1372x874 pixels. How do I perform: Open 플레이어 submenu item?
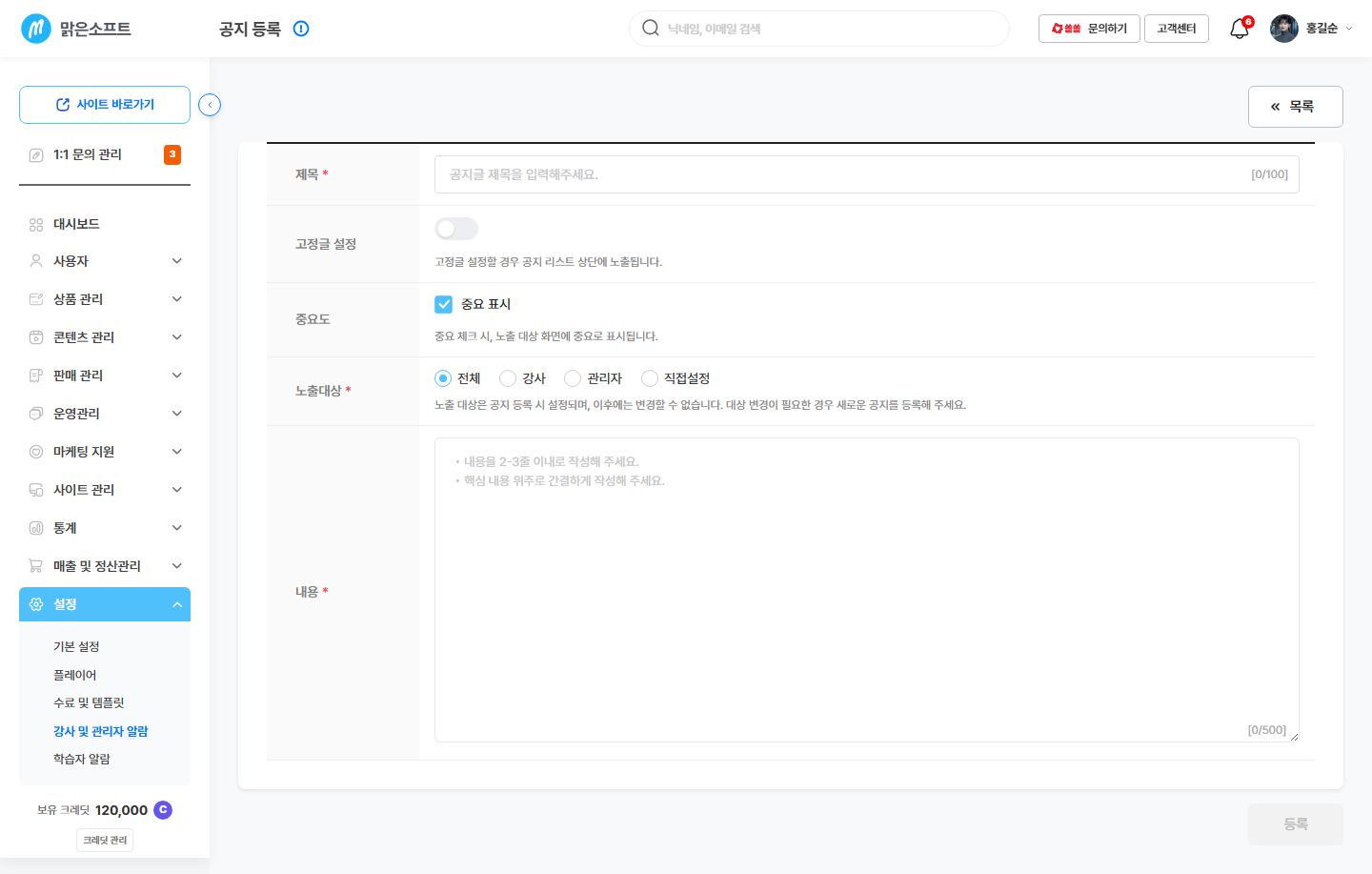75,675
